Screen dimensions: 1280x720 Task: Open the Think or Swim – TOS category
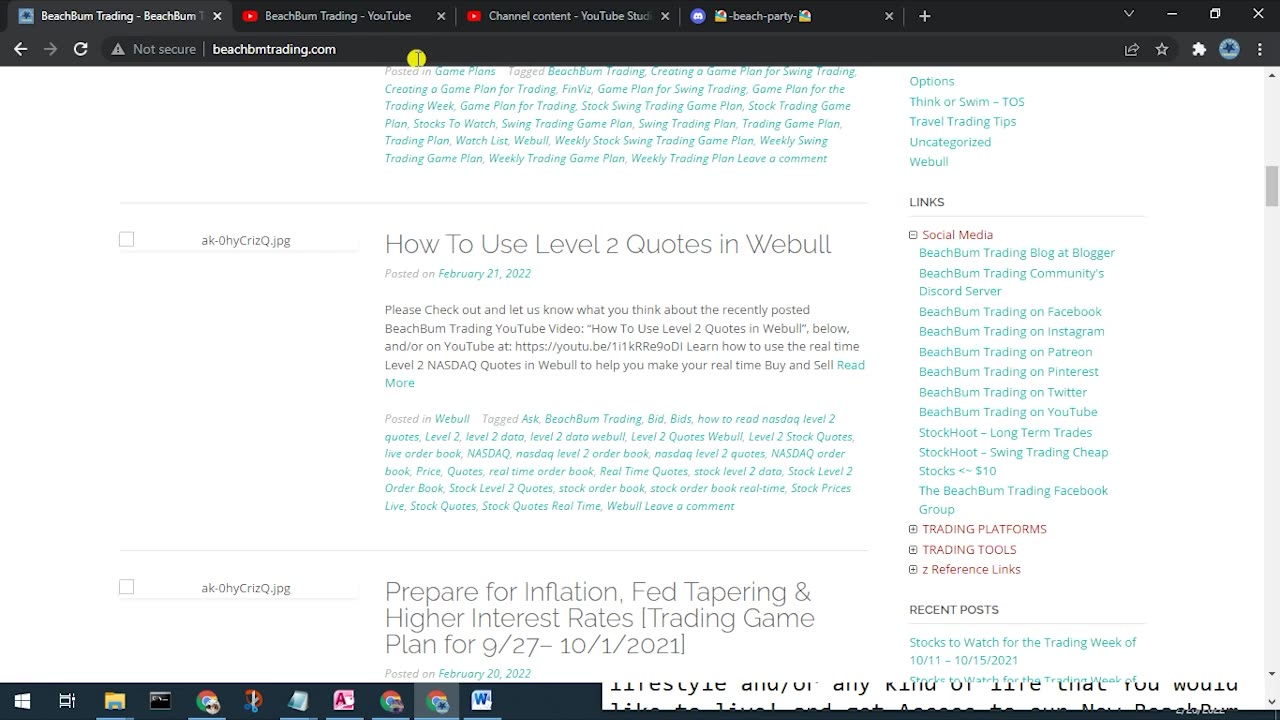(966, 101)
